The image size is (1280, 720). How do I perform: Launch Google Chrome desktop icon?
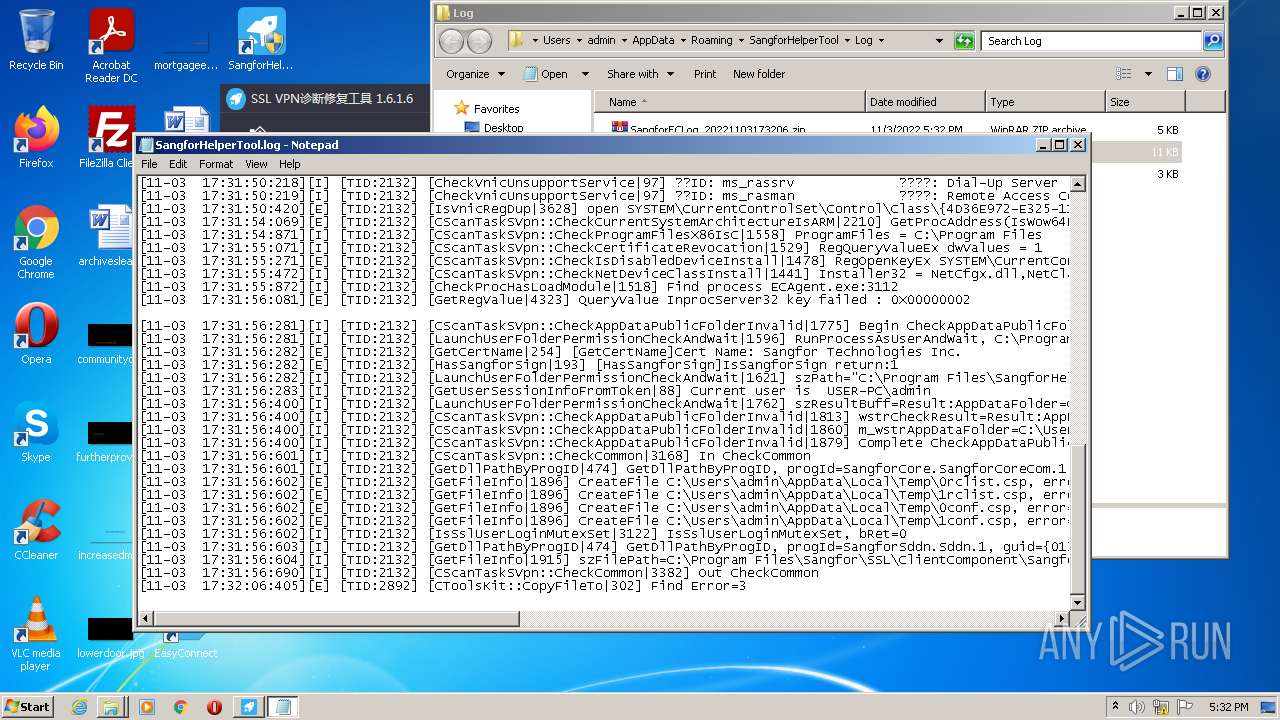tap(36, 242)
